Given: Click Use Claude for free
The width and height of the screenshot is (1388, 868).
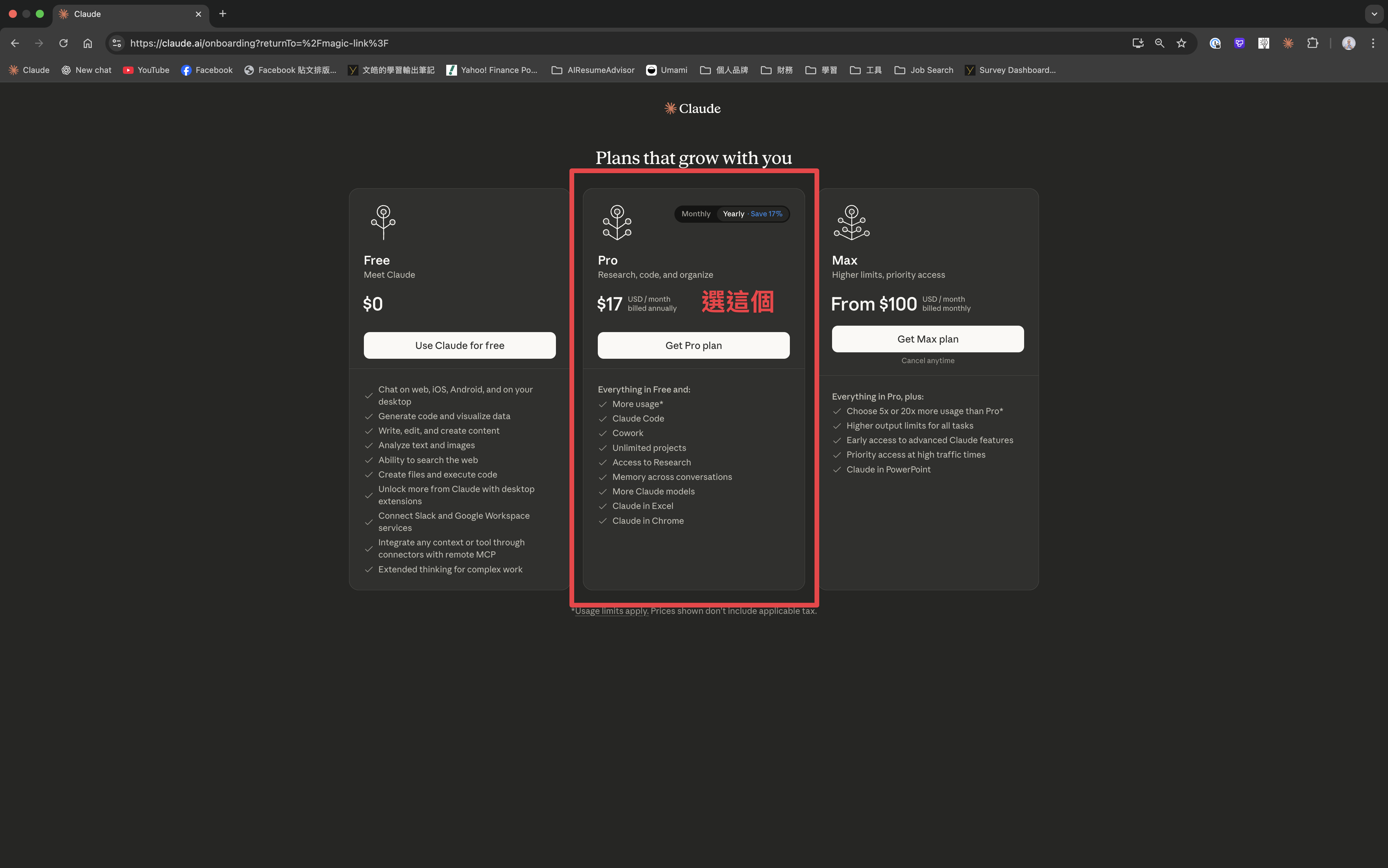Looking at the screenshot, I should [x=460, y=345].
